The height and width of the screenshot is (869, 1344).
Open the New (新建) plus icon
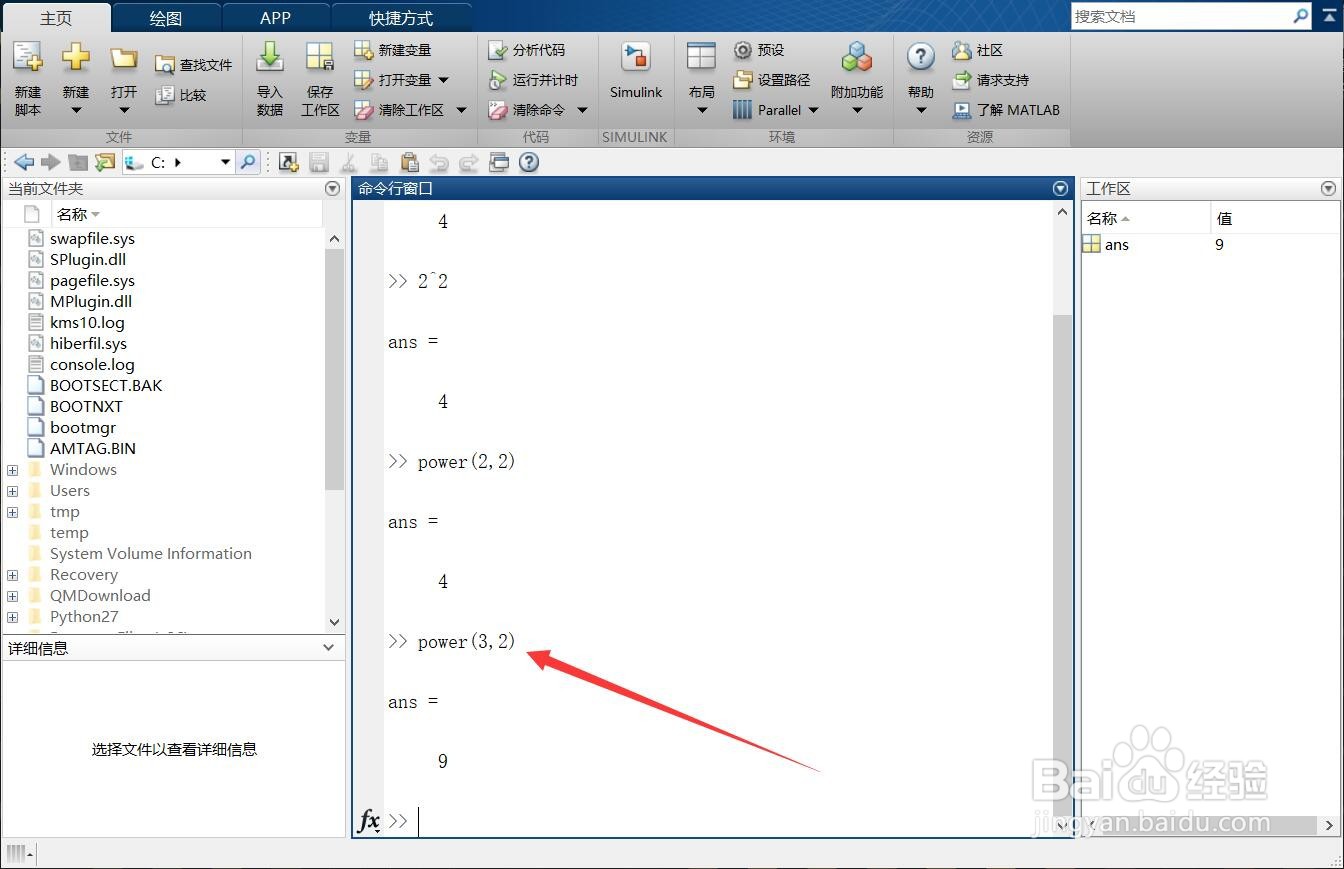click(76, 58)
